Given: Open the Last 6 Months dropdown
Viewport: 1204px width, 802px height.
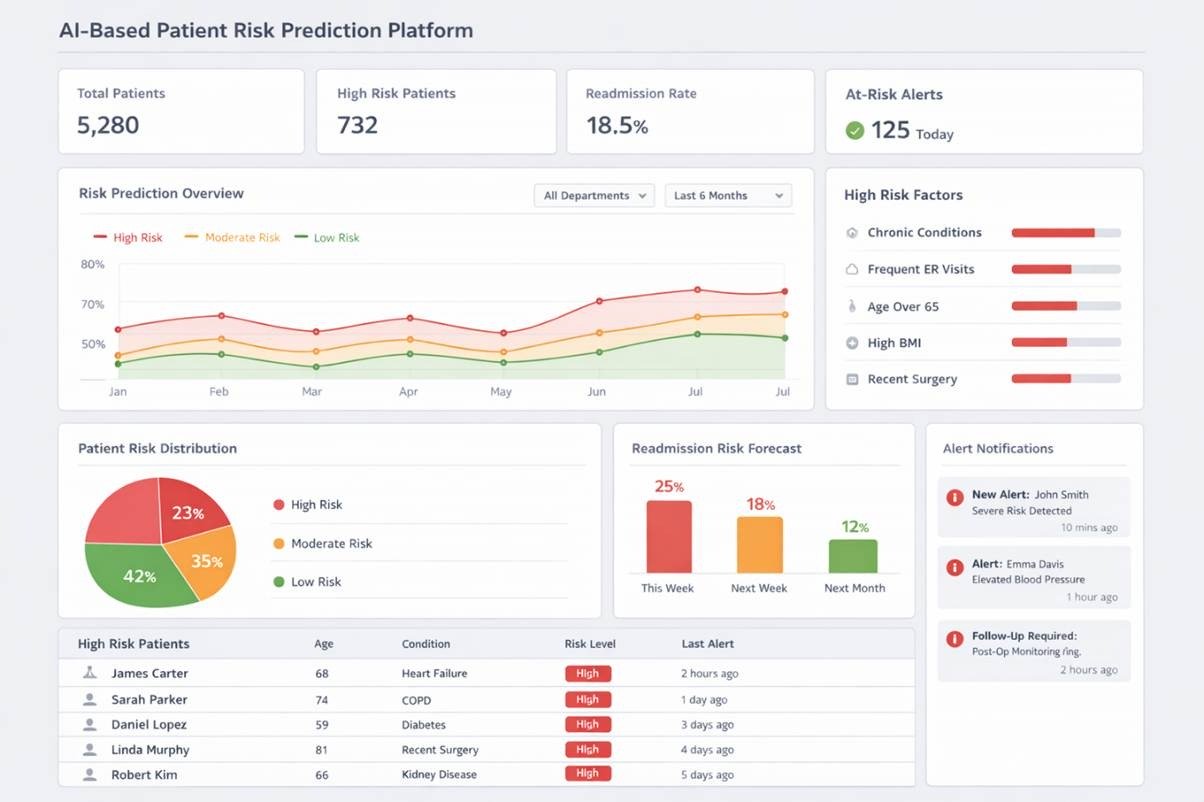Looking at the screenshot, I should tap(728, 196).
